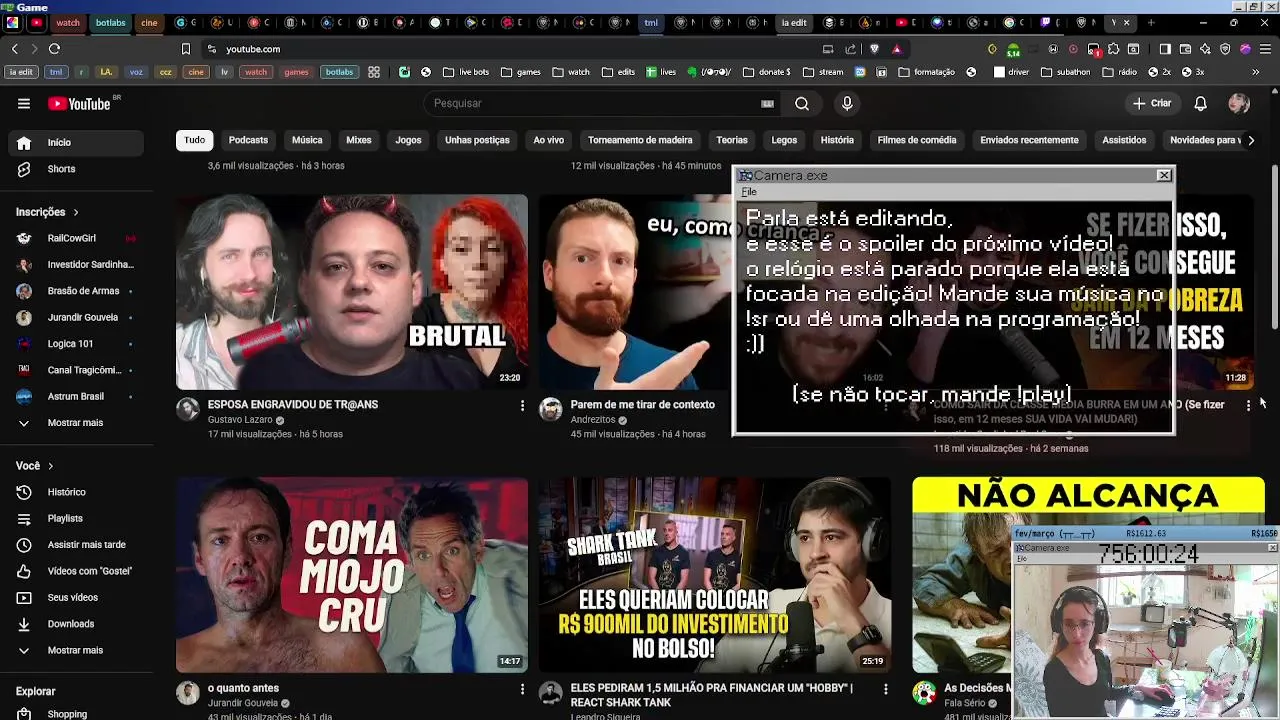Select the Jogos chip
The image size is (1280, 720).
(408, 140)
